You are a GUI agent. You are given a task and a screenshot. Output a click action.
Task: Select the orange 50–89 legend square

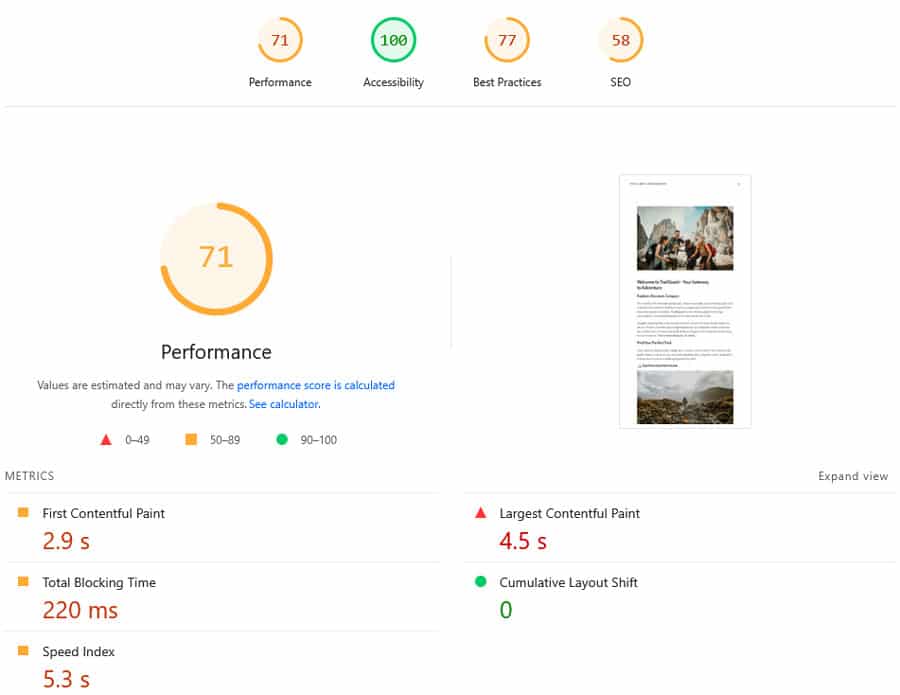[190, 438]
